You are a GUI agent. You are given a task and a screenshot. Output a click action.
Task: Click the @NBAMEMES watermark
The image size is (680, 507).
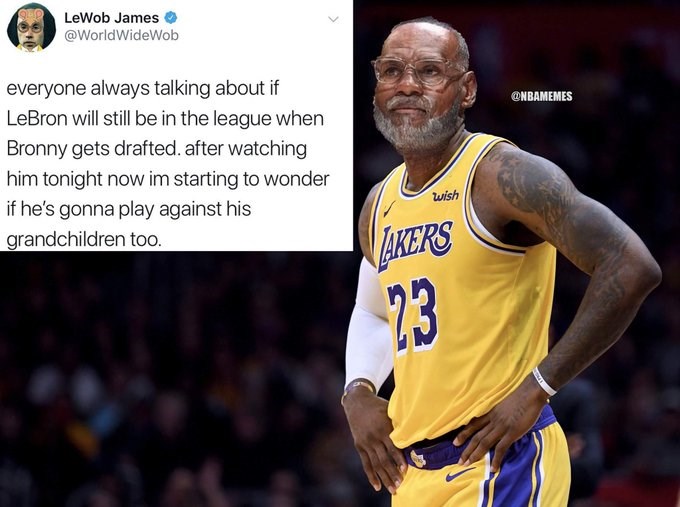542,96
